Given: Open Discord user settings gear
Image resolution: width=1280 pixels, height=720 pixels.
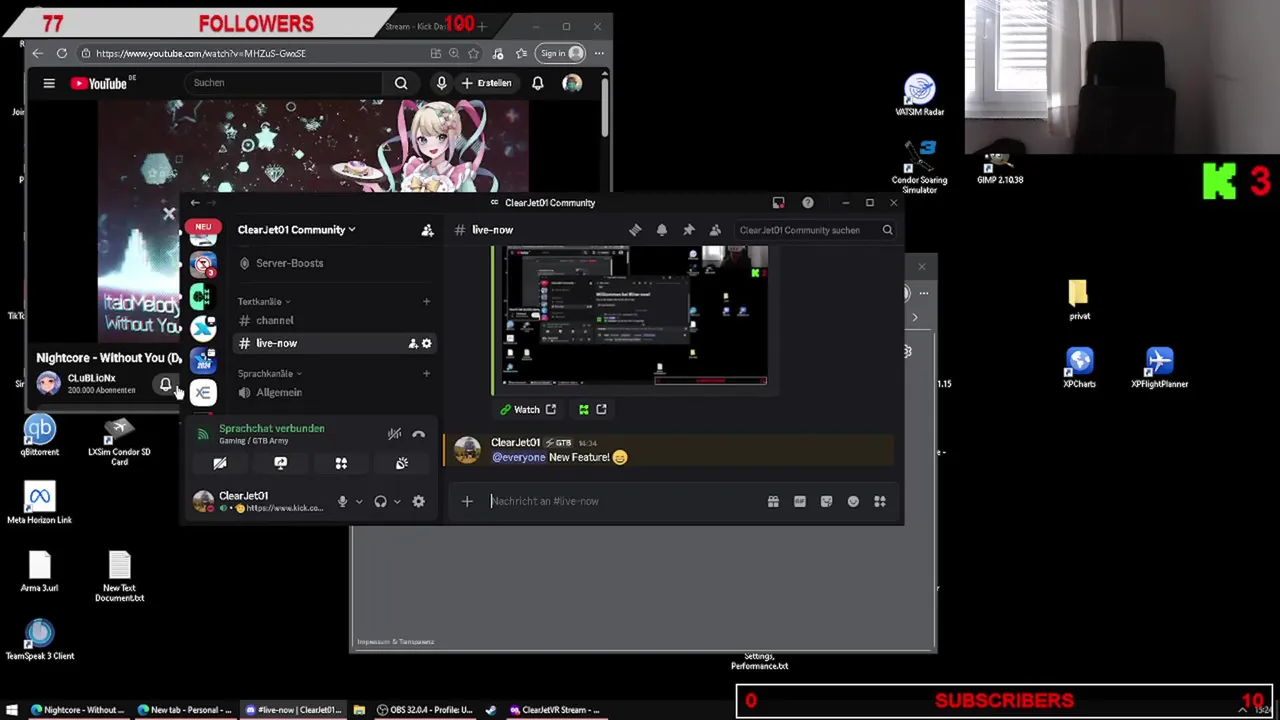Looking at the screenshot, I should tap(418, 501).
